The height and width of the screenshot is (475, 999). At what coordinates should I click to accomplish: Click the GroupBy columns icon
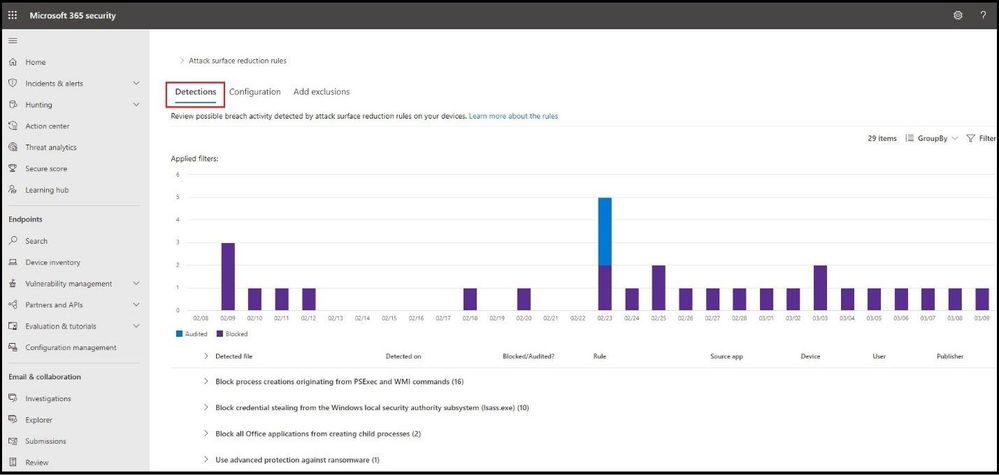tap(910, 138)
